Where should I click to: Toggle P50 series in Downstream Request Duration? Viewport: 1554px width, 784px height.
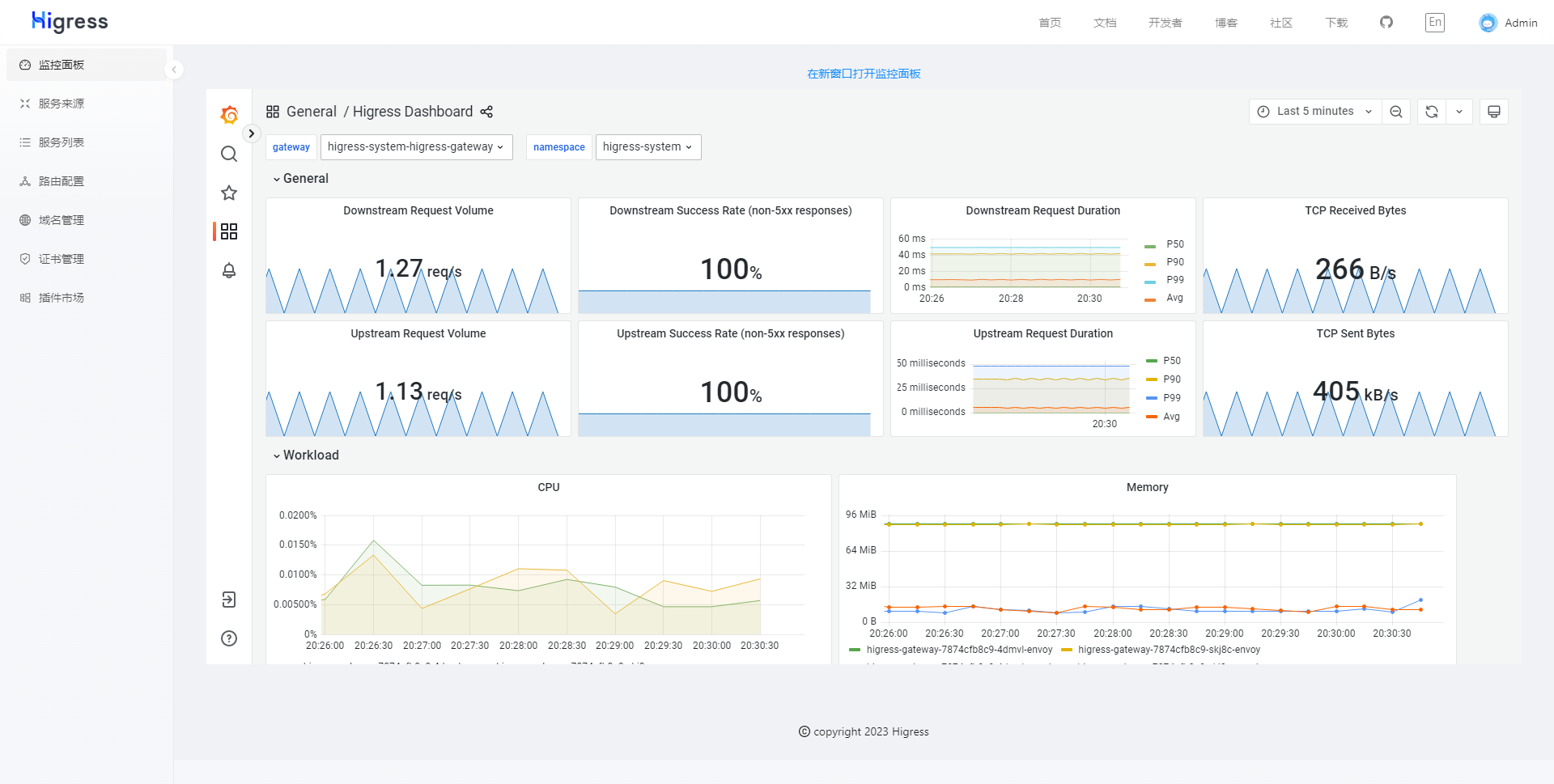pyautogui.click(x=1174, y=244)
